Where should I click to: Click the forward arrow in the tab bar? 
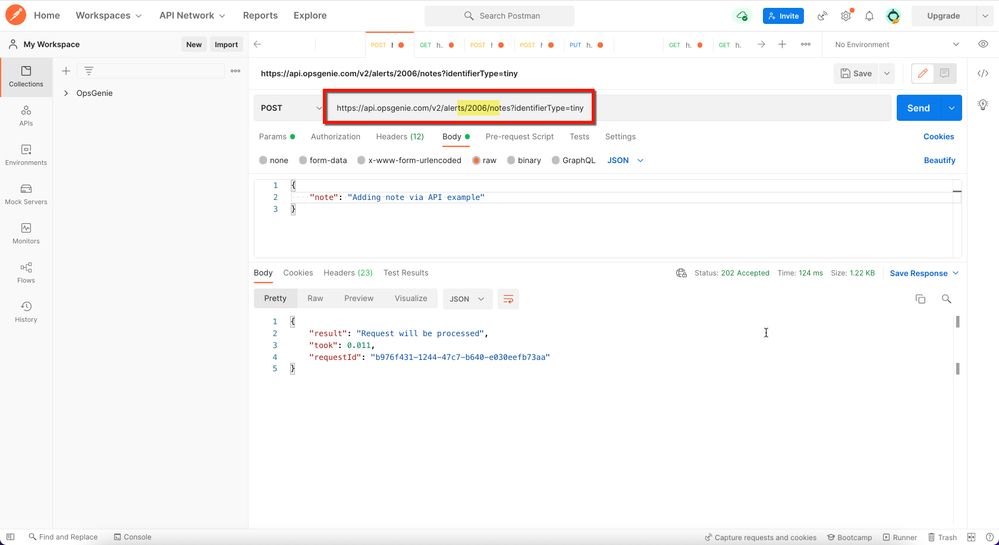coord(761,44)
